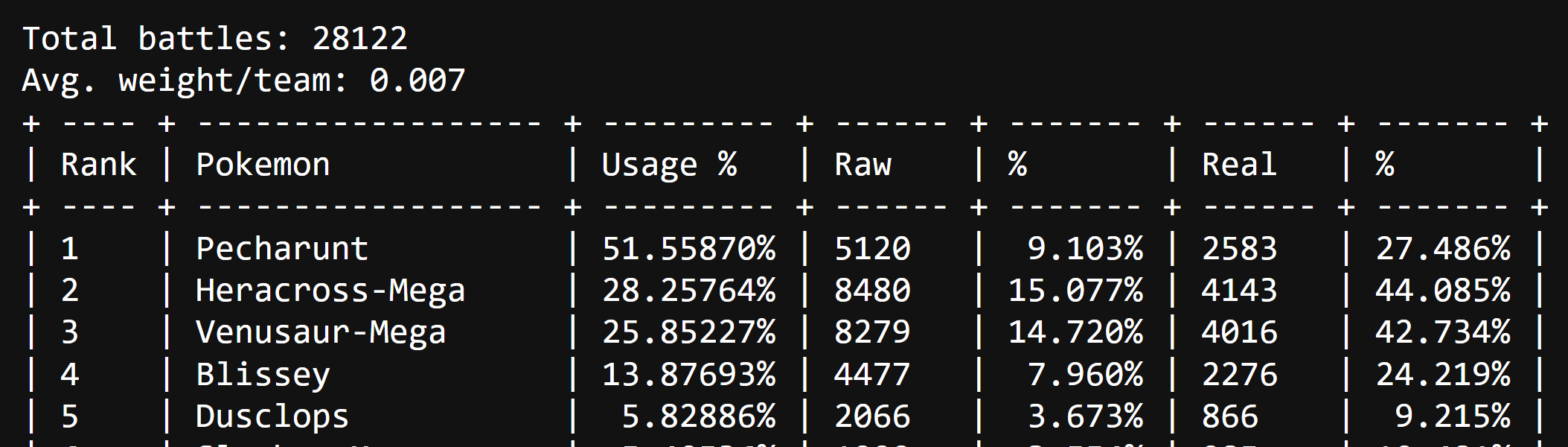Select the Usage % column header
The width and height of the screenshot is (1568, 447).
click(x=669, y=165)
